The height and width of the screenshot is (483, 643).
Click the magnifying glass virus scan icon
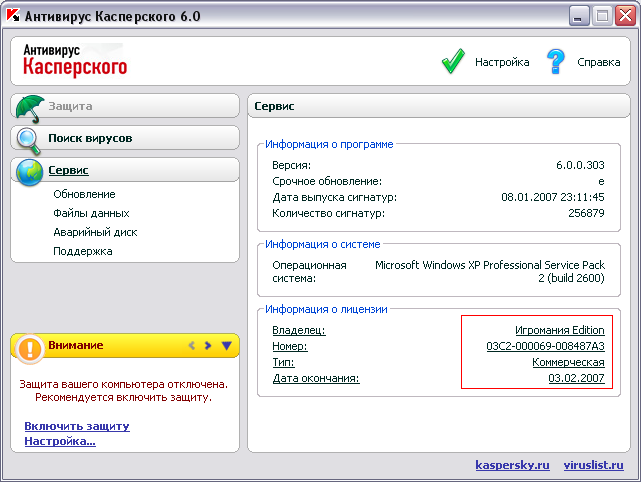[x=30, y=139]
